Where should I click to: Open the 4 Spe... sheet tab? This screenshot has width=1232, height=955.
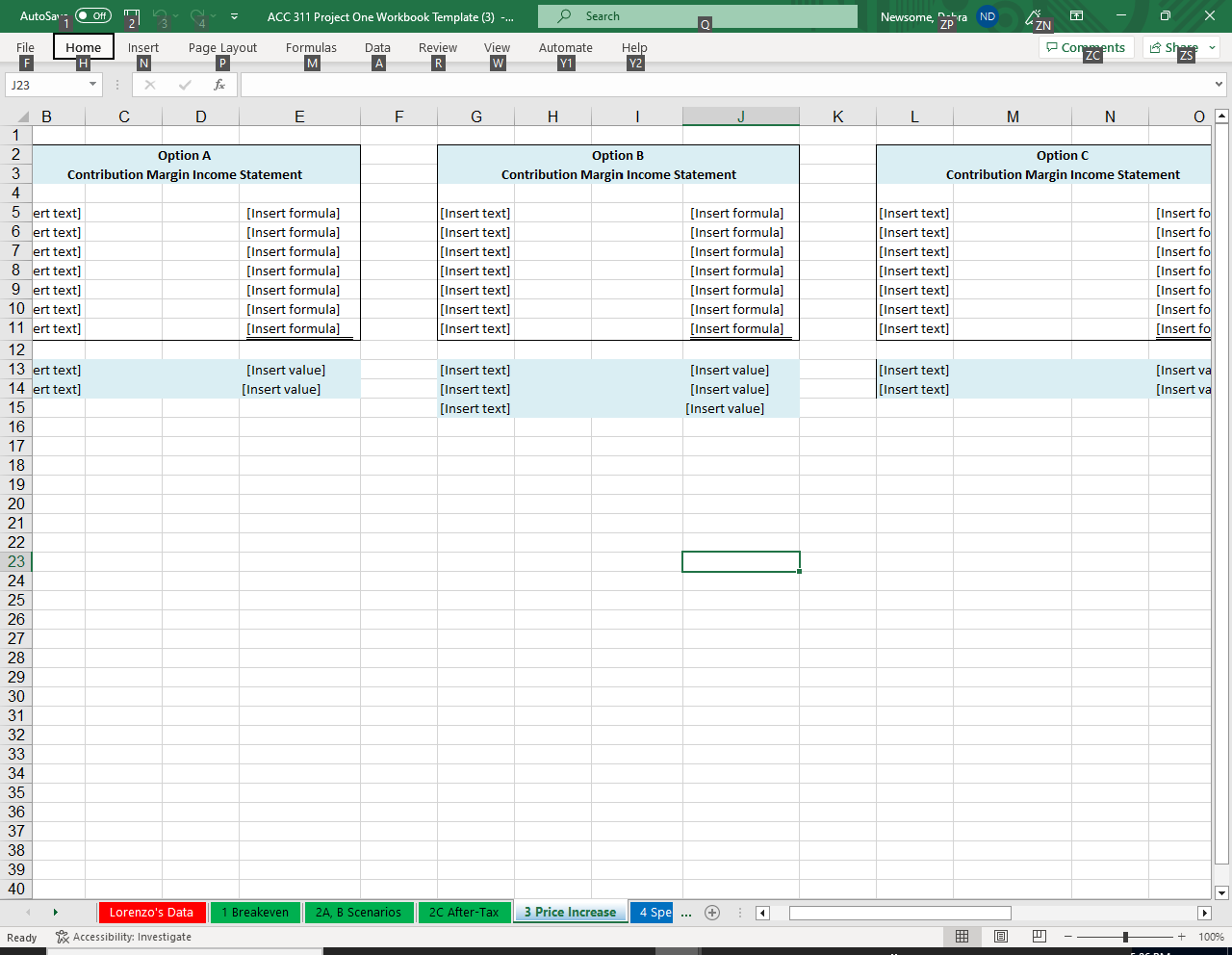pyautogui.click(x=652, y=912)
